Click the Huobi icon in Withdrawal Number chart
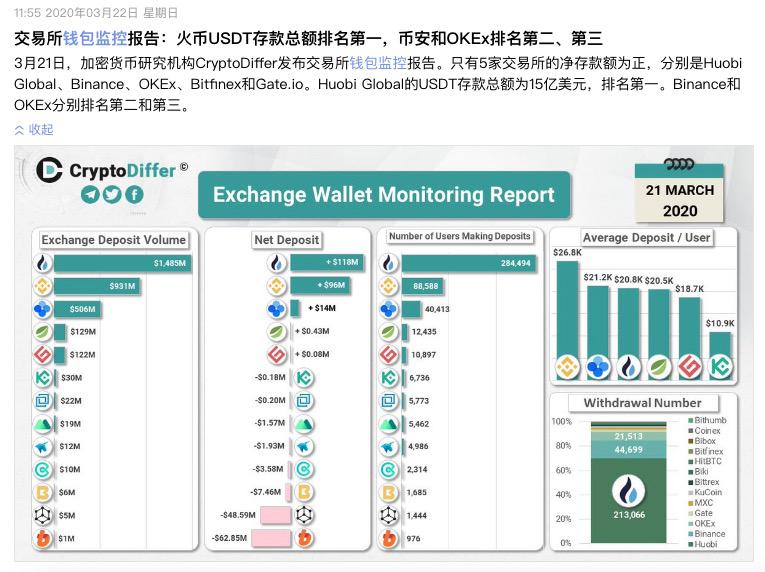Screen dimensions: 765x572 point(628,491)
